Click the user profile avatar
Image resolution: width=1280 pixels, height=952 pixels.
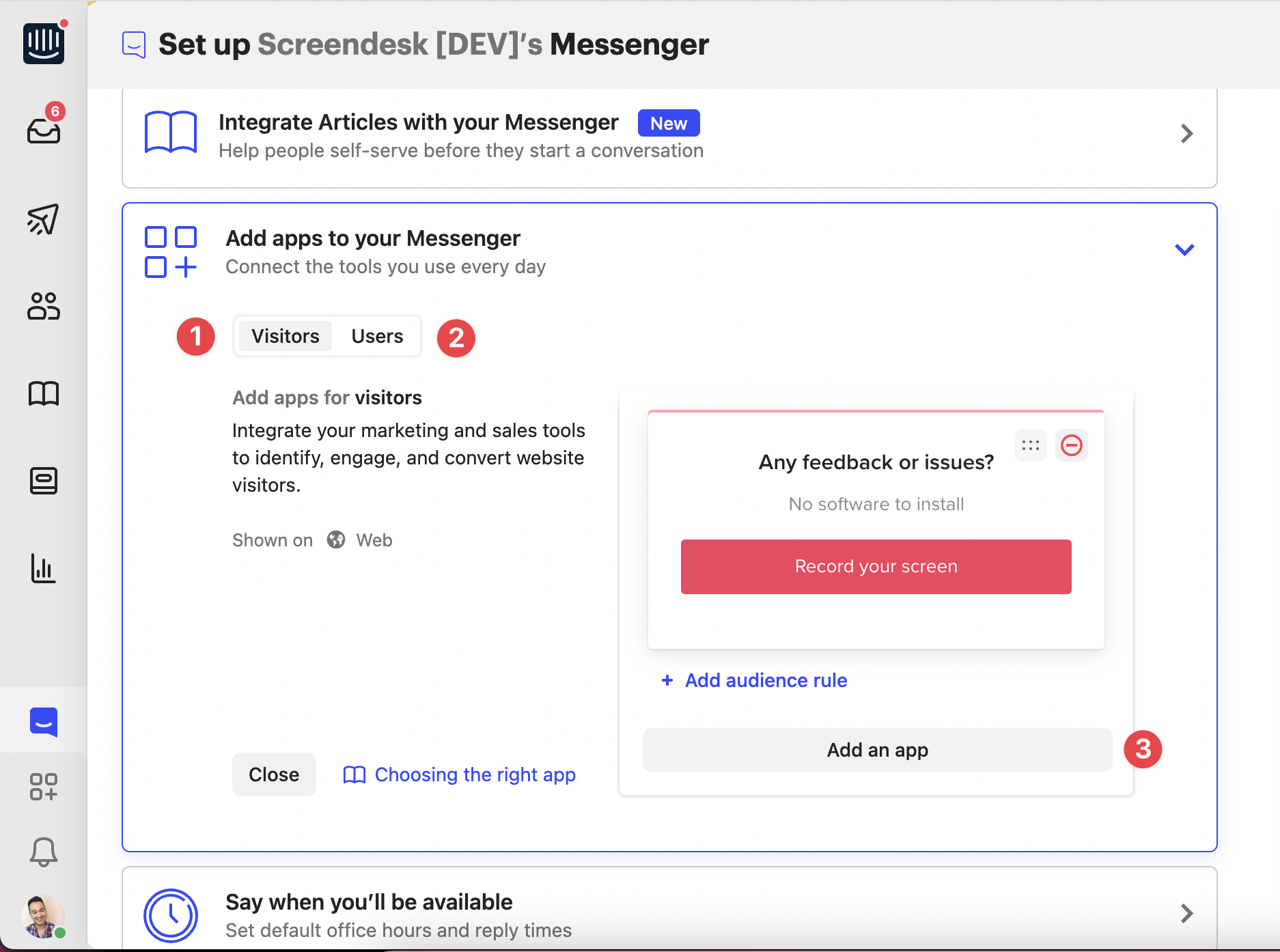coord(42,916)
